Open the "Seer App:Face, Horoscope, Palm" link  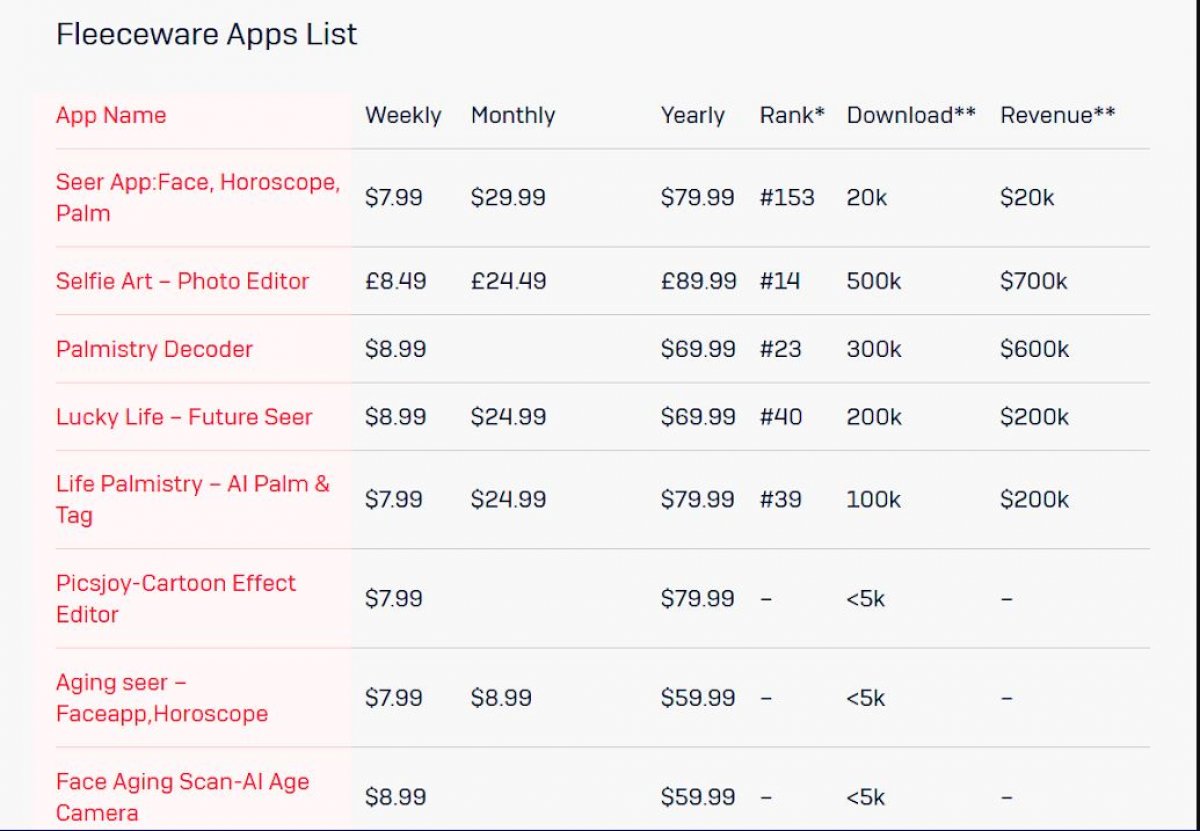click(197, 197)
